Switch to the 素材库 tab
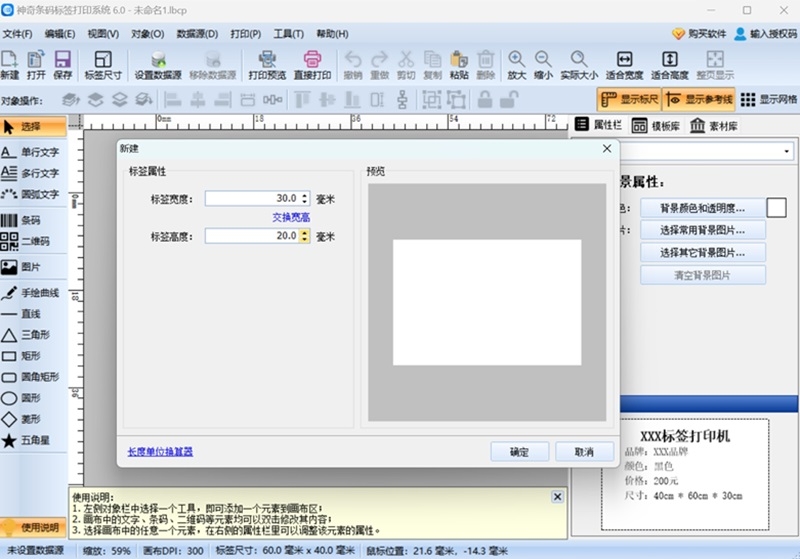Screen dimensions: 800x559 point(714,125)
